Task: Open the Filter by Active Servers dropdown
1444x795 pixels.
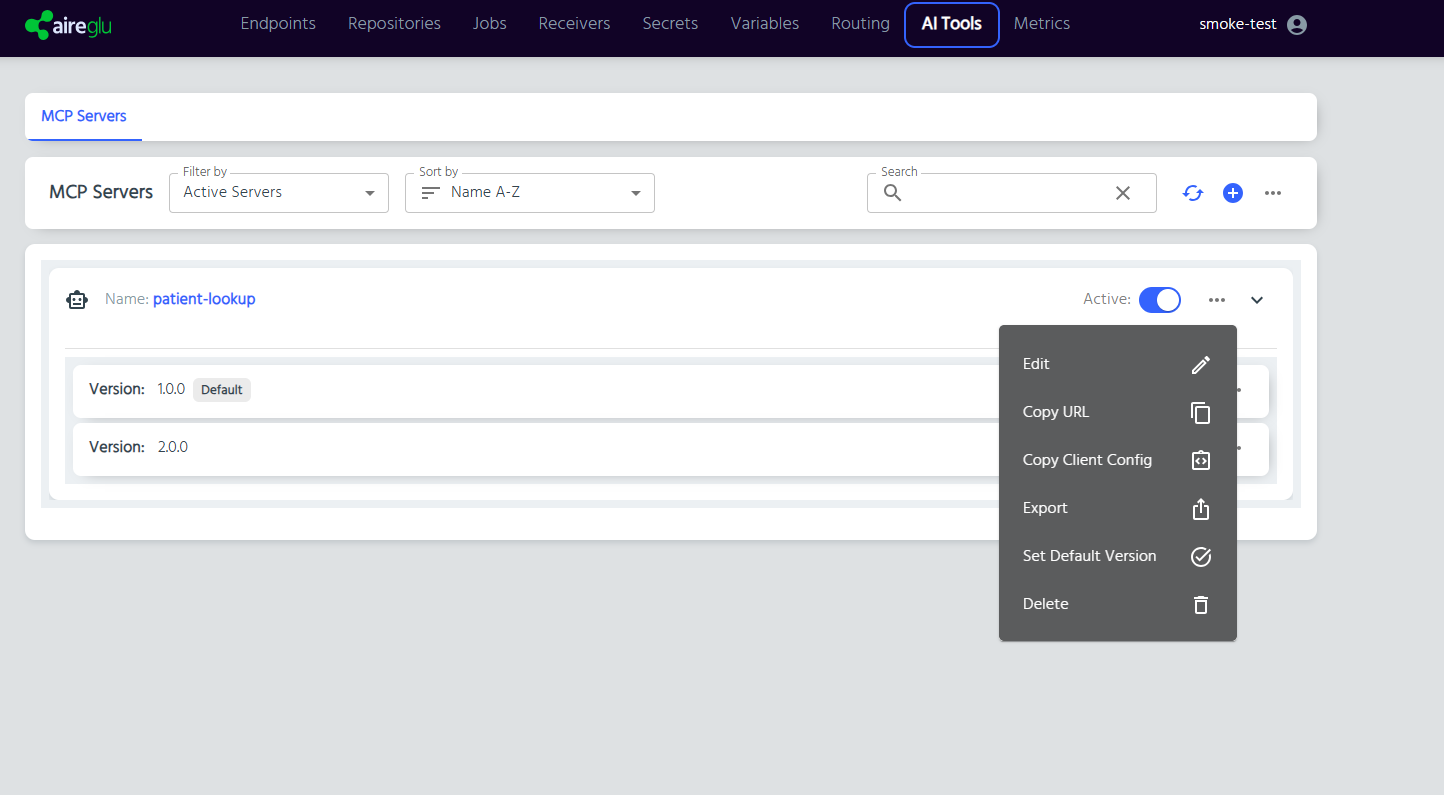Action: [x=279, y=193]
